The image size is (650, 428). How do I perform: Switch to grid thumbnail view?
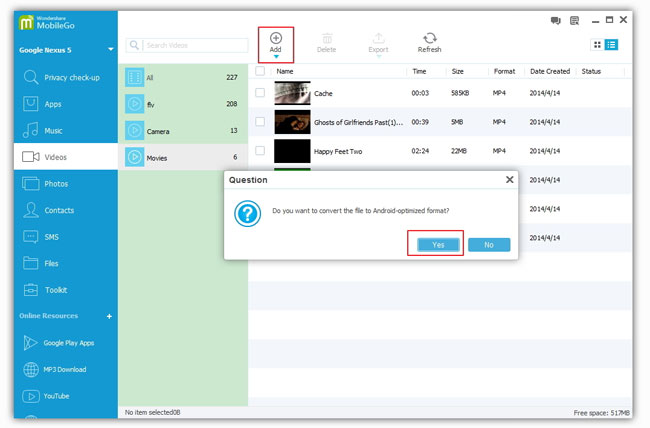coord(597,45)
